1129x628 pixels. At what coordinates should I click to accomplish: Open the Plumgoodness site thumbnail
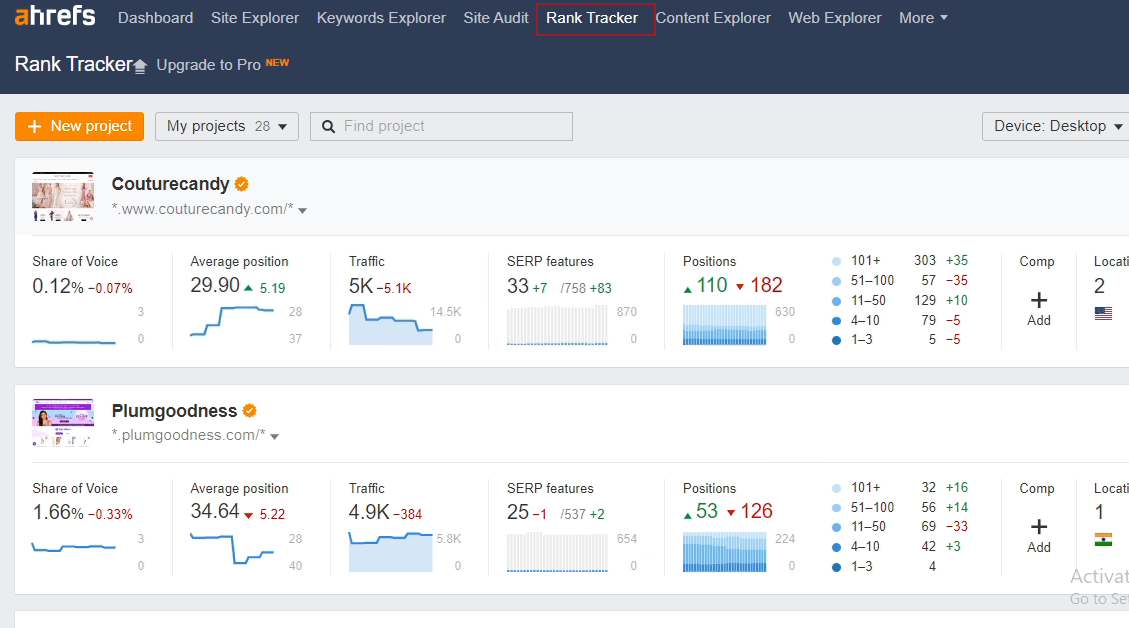[x=63, y=423]
